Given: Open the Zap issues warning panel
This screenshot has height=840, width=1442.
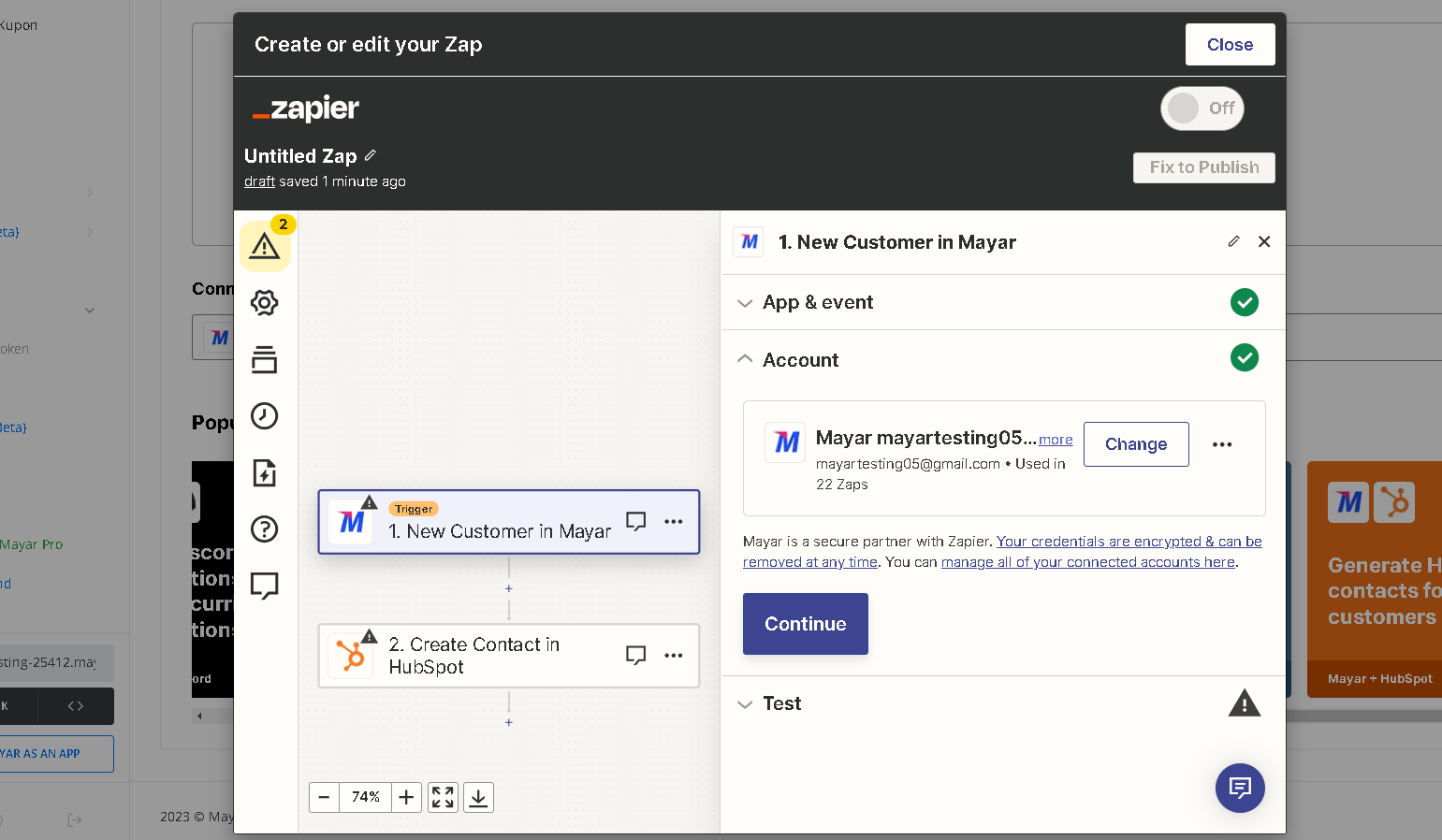Looking at the screenshot, I should [265, 246].
